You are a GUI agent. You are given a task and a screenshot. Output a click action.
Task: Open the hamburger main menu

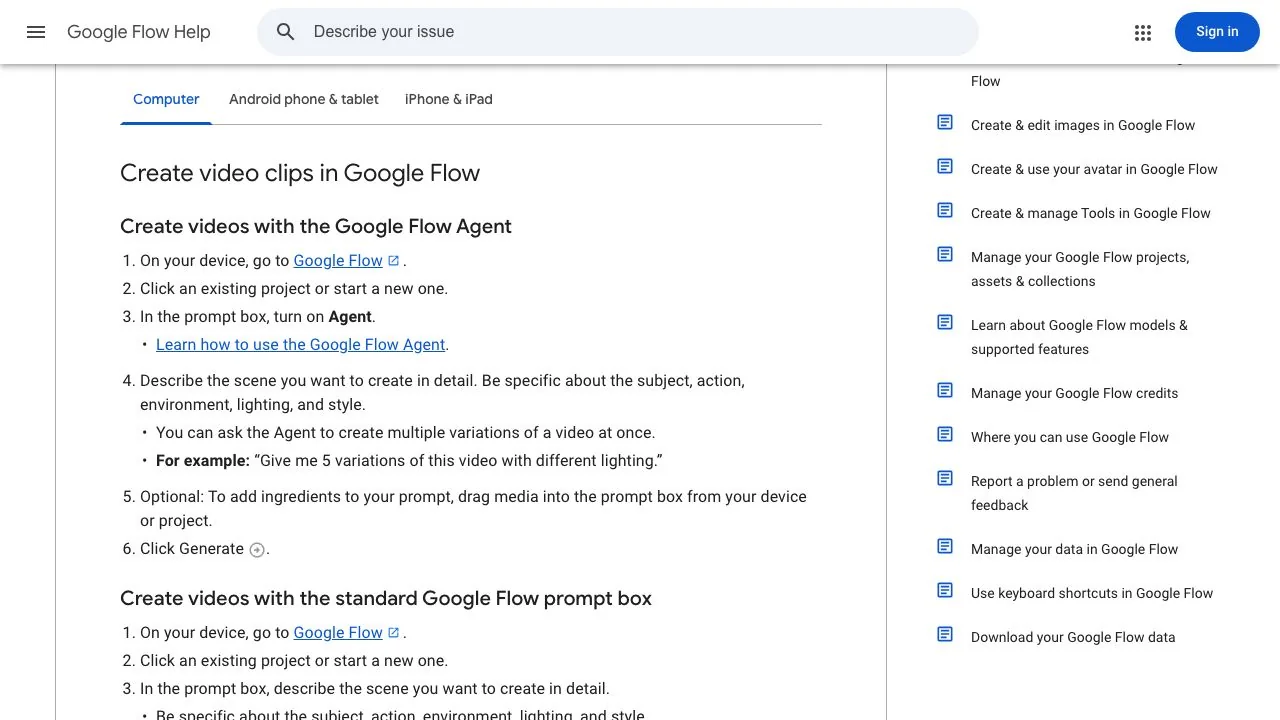point(36,32)
